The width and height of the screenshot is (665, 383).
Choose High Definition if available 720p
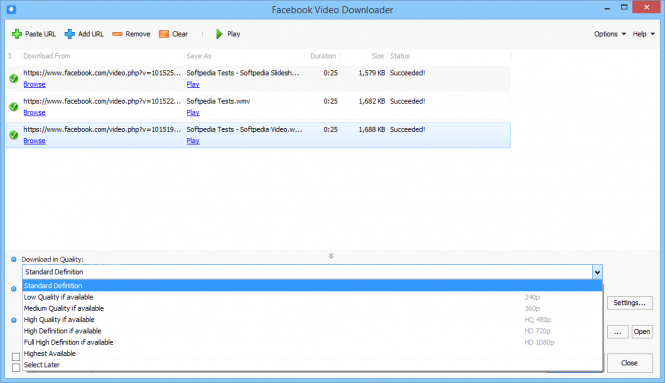point(312,331)
